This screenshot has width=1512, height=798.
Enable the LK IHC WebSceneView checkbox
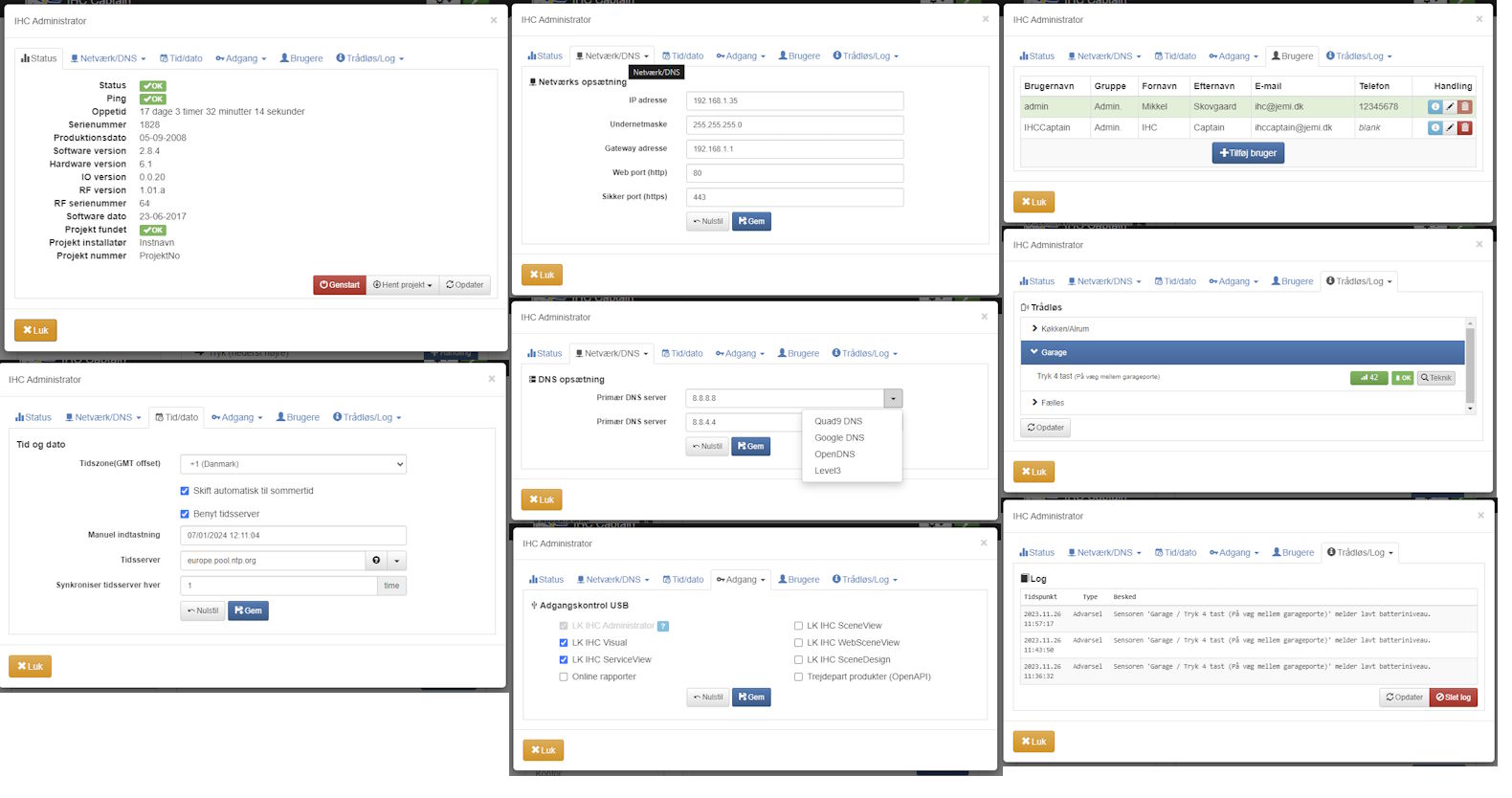click(798, 643)
